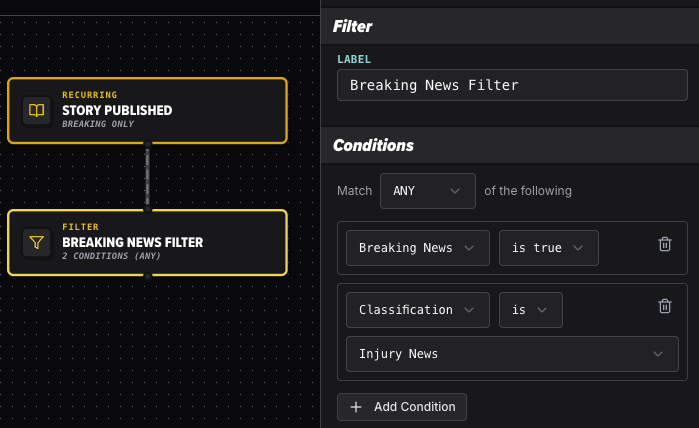Open the 'is true' operator dropdown
This screenshot has height=428, width=699.
point(548,248)
